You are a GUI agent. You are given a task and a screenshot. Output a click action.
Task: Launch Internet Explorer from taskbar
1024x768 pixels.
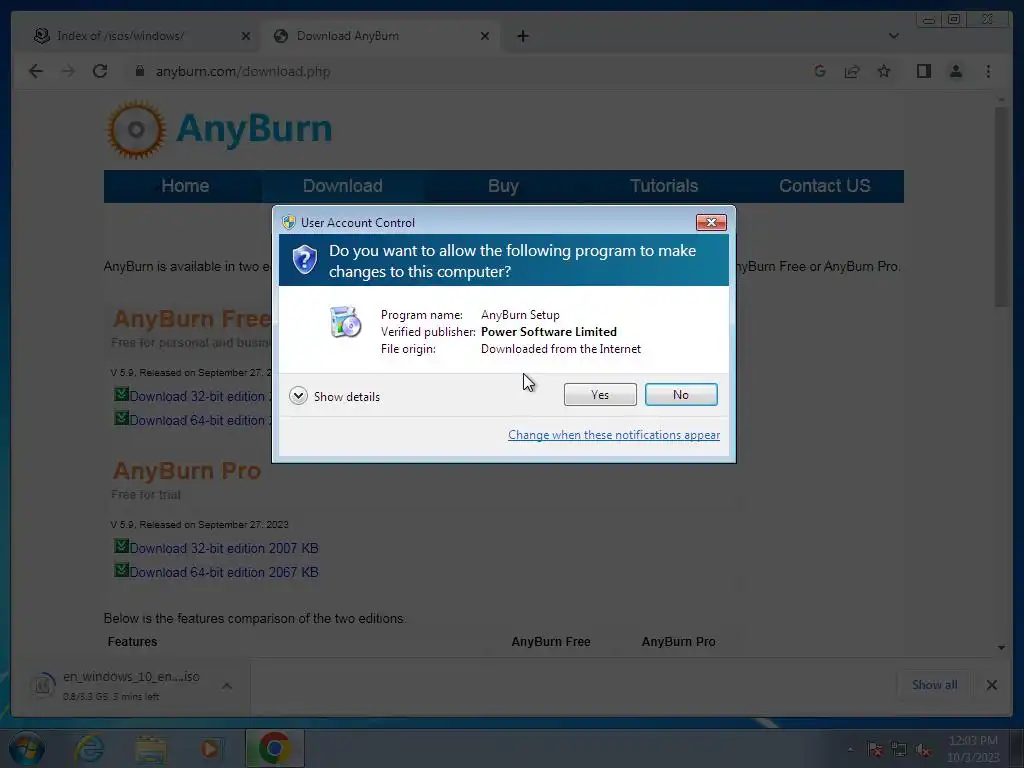coord(89,749)
